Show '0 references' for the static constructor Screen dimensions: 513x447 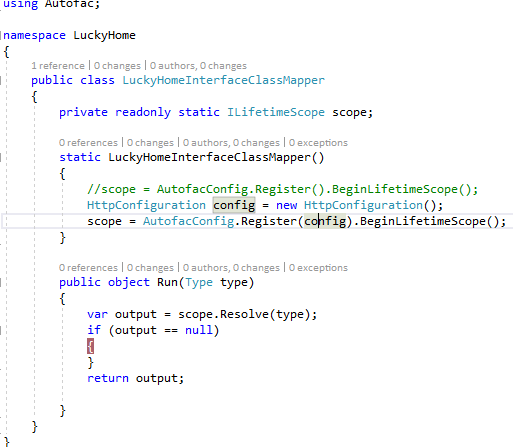point(88,143)
